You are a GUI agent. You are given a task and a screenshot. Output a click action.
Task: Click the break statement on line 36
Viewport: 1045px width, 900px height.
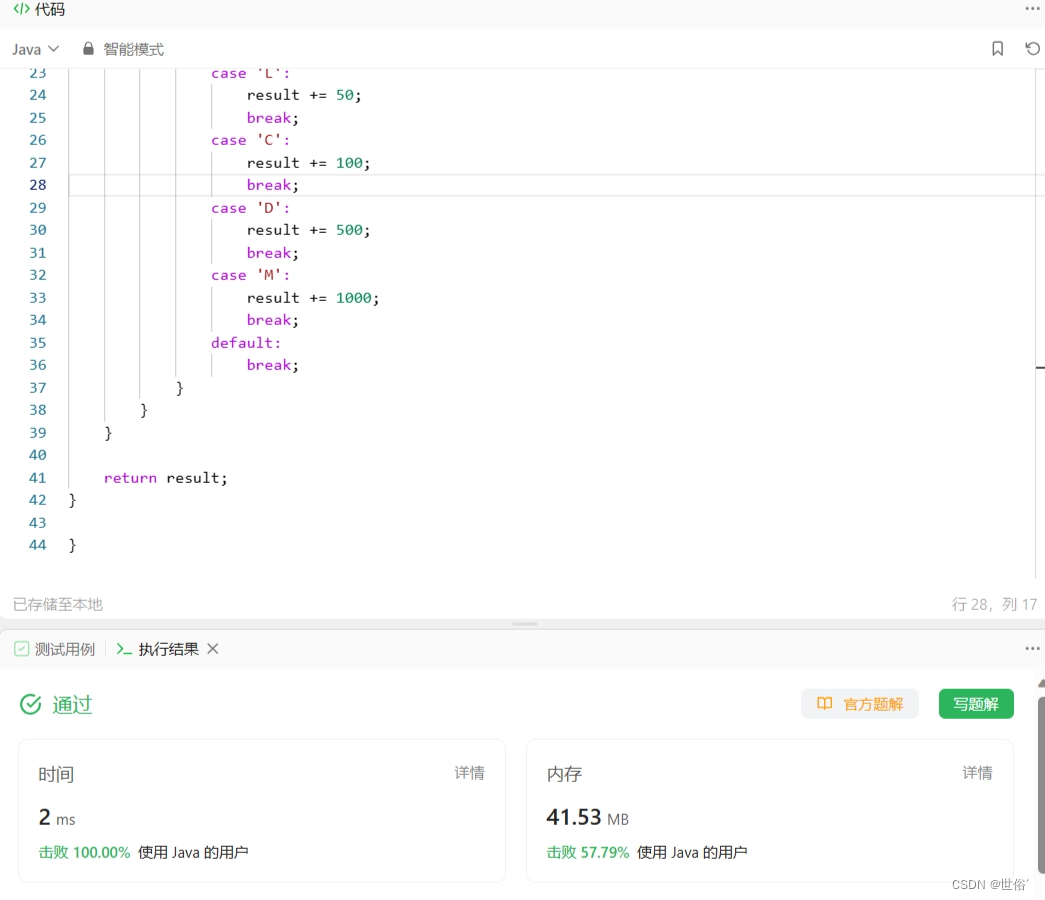coord(273,365)
